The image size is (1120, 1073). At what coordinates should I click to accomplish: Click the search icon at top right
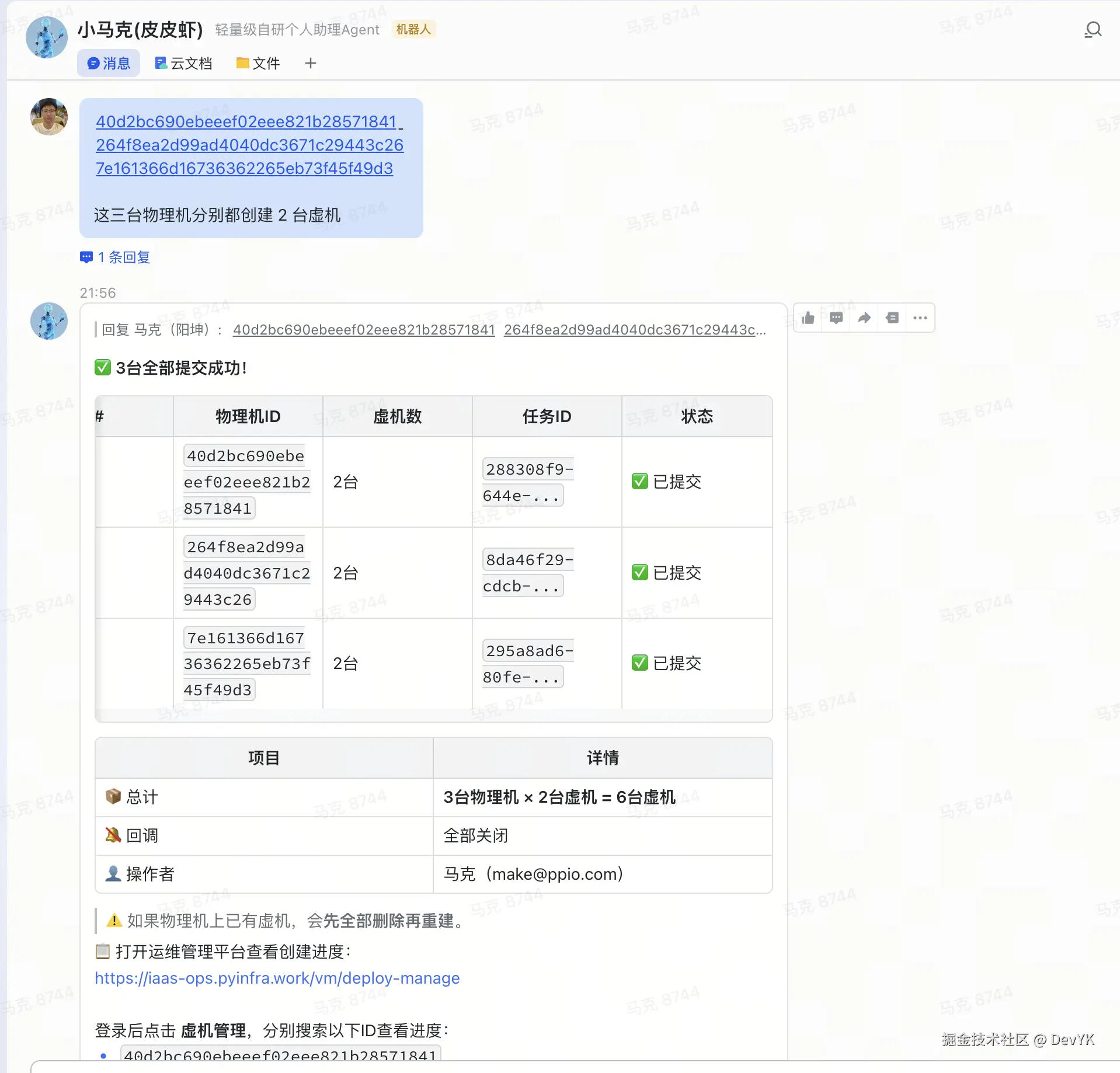1093,30
